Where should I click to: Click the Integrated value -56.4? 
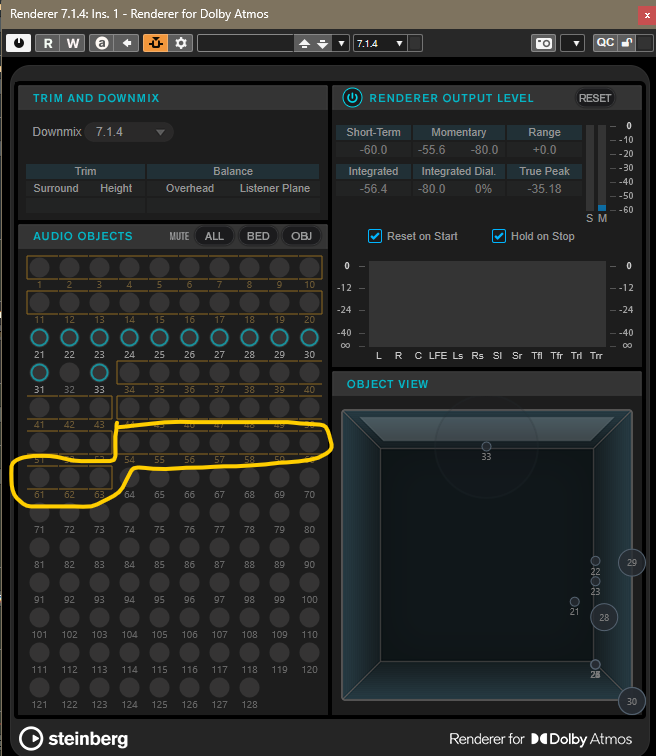[x=373, y=189]
